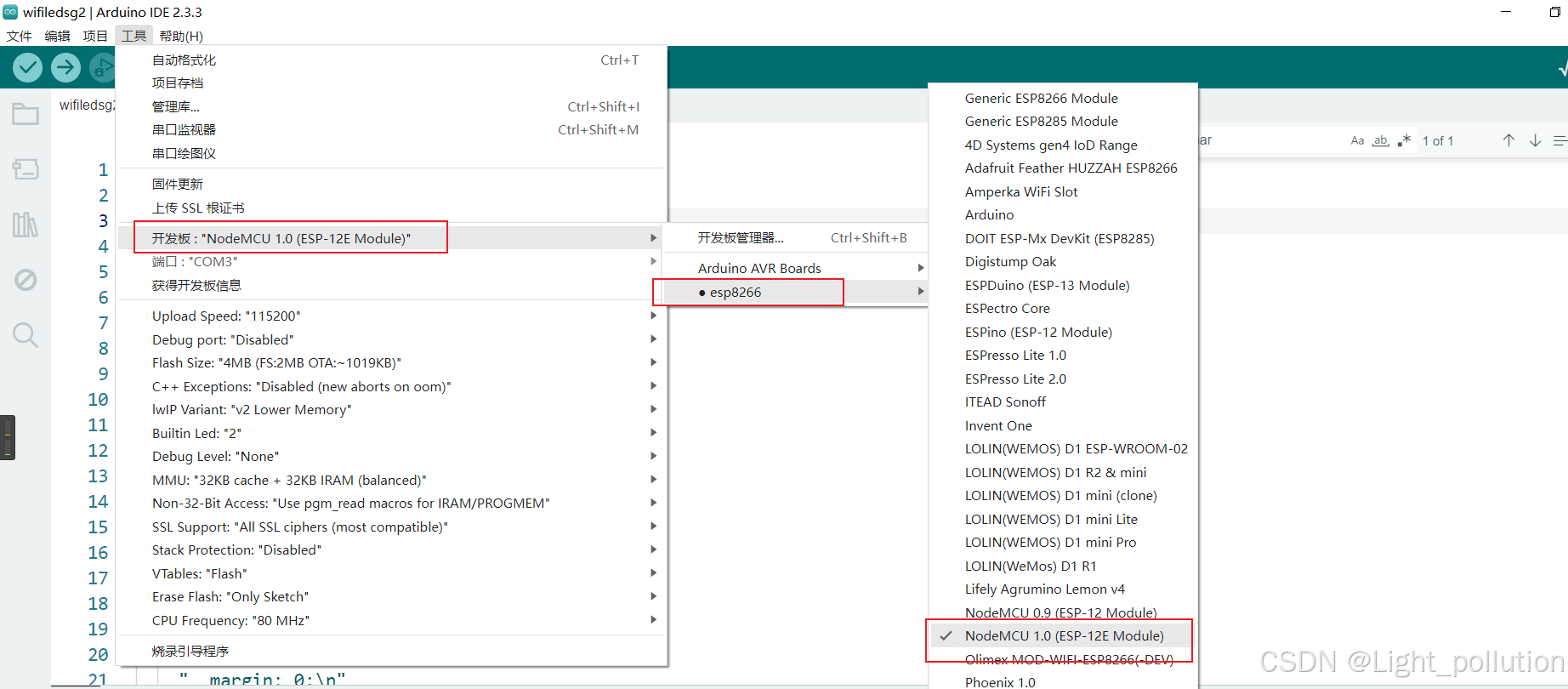Expand Flash Size 4MB submenu
This screenshot has width=1568, height=689.
391,363
